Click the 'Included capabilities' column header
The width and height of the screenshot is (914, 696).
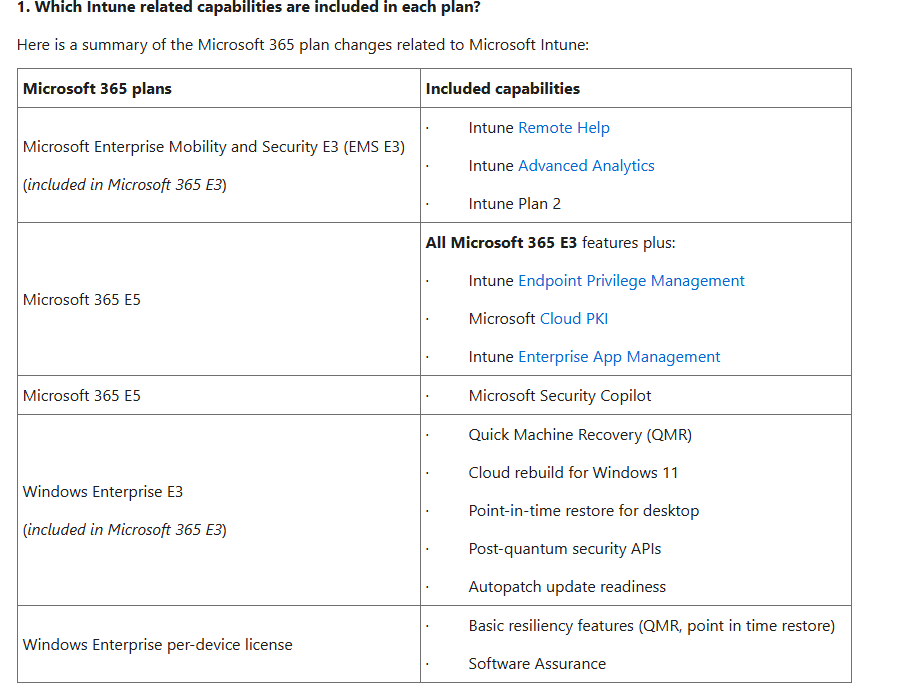pyautogui.click(x=502, y=89)
